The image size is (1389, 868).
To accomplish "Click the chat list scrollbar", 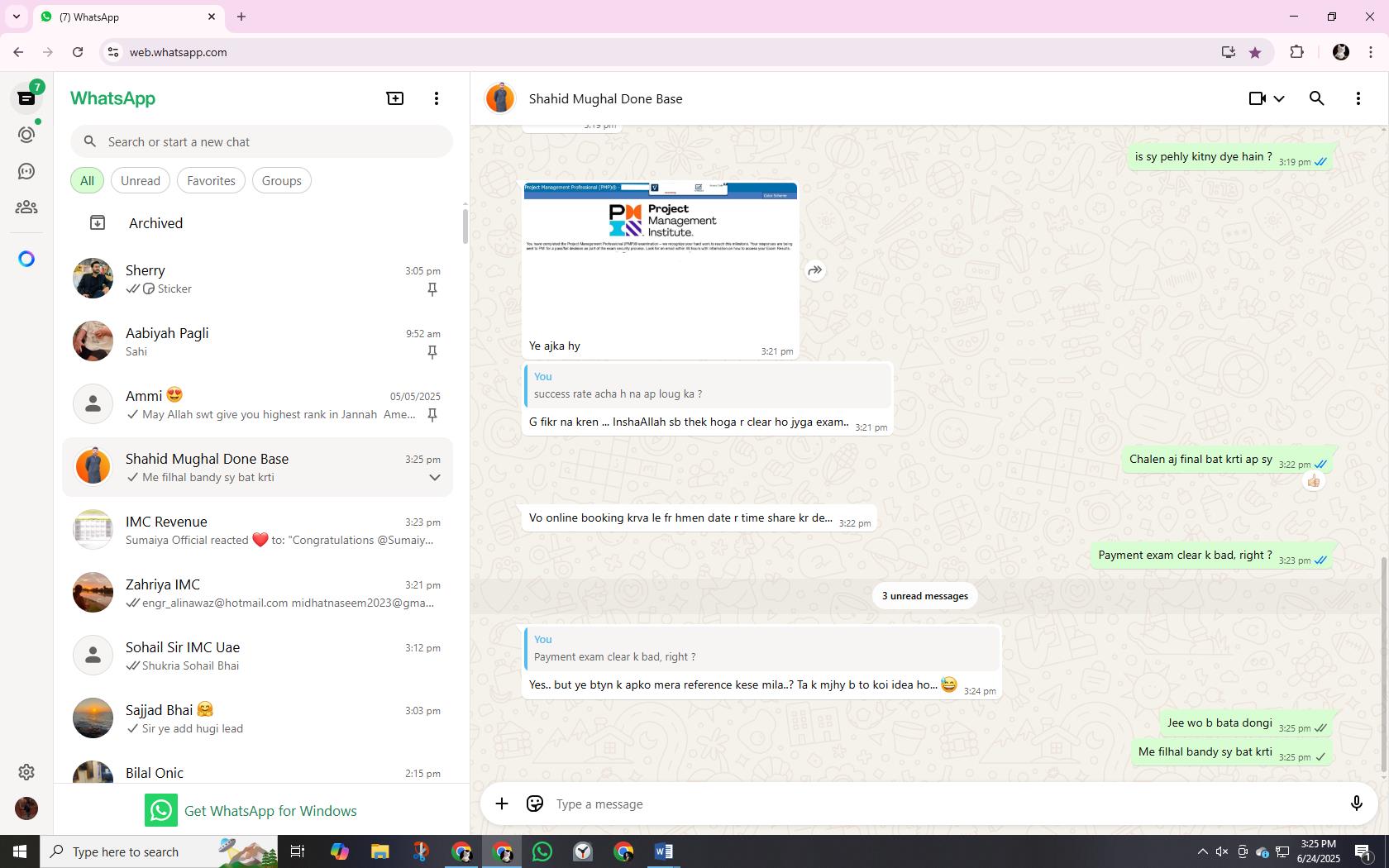I will pos(465,225).
